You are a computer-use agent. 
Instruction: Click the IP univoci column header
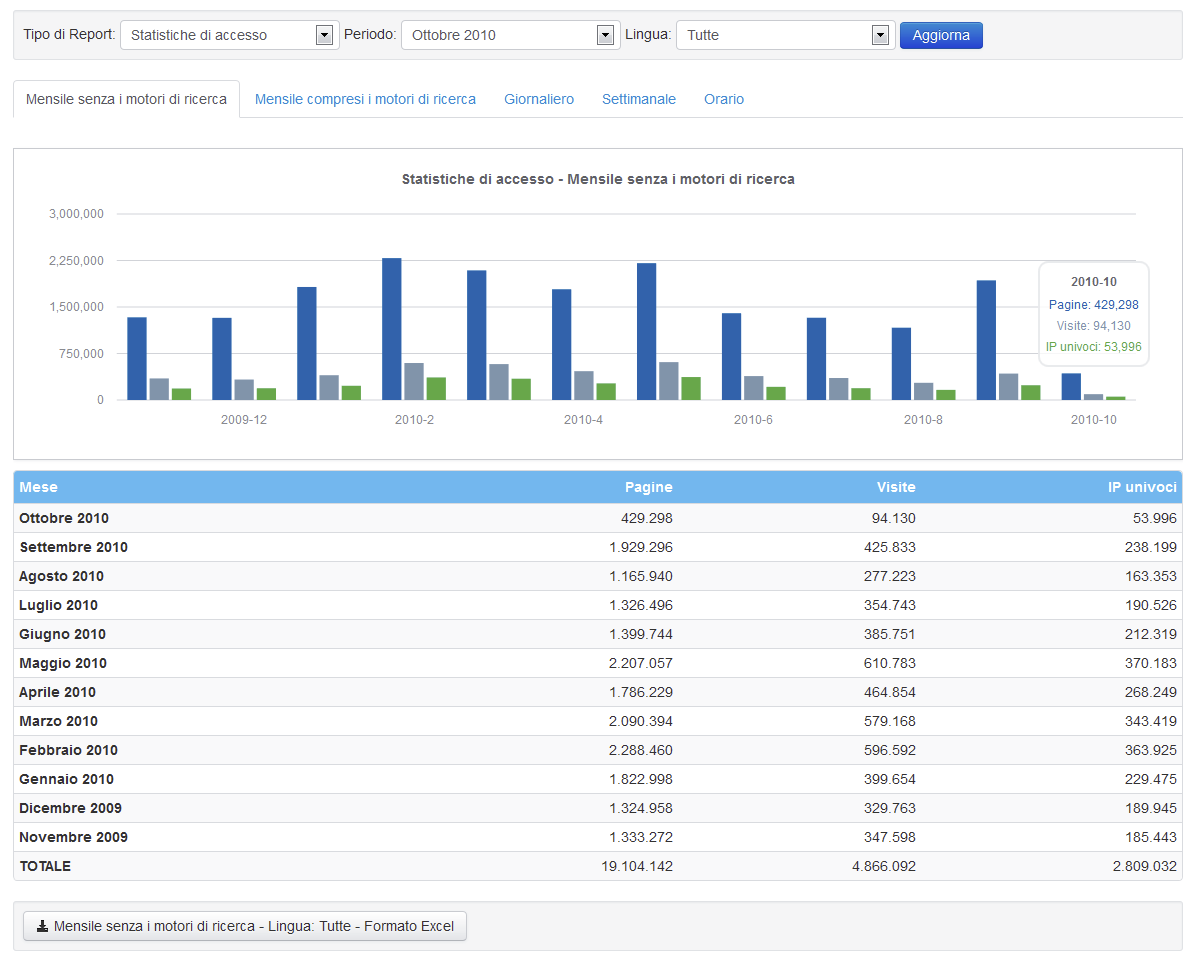(x=1142, y=487)
